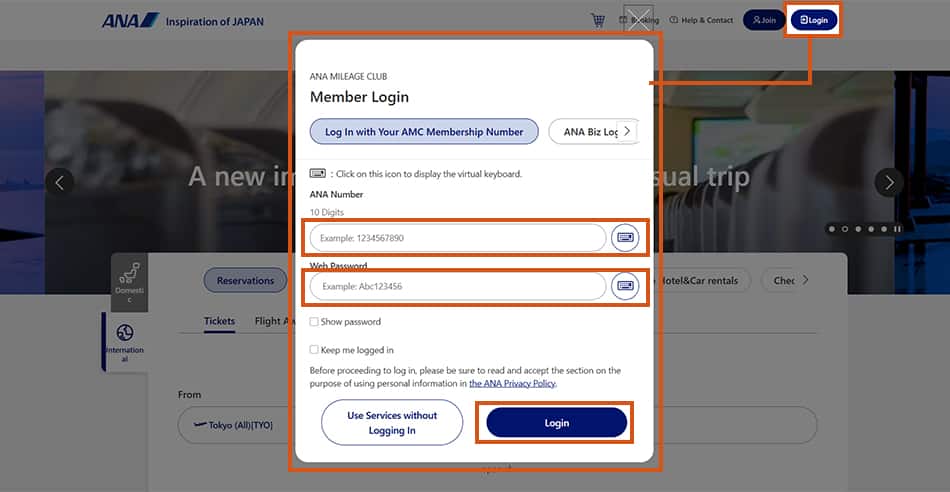Close the Member Login dialog
The height and width of the screenshot is (492, 950).
pos(638,19)
